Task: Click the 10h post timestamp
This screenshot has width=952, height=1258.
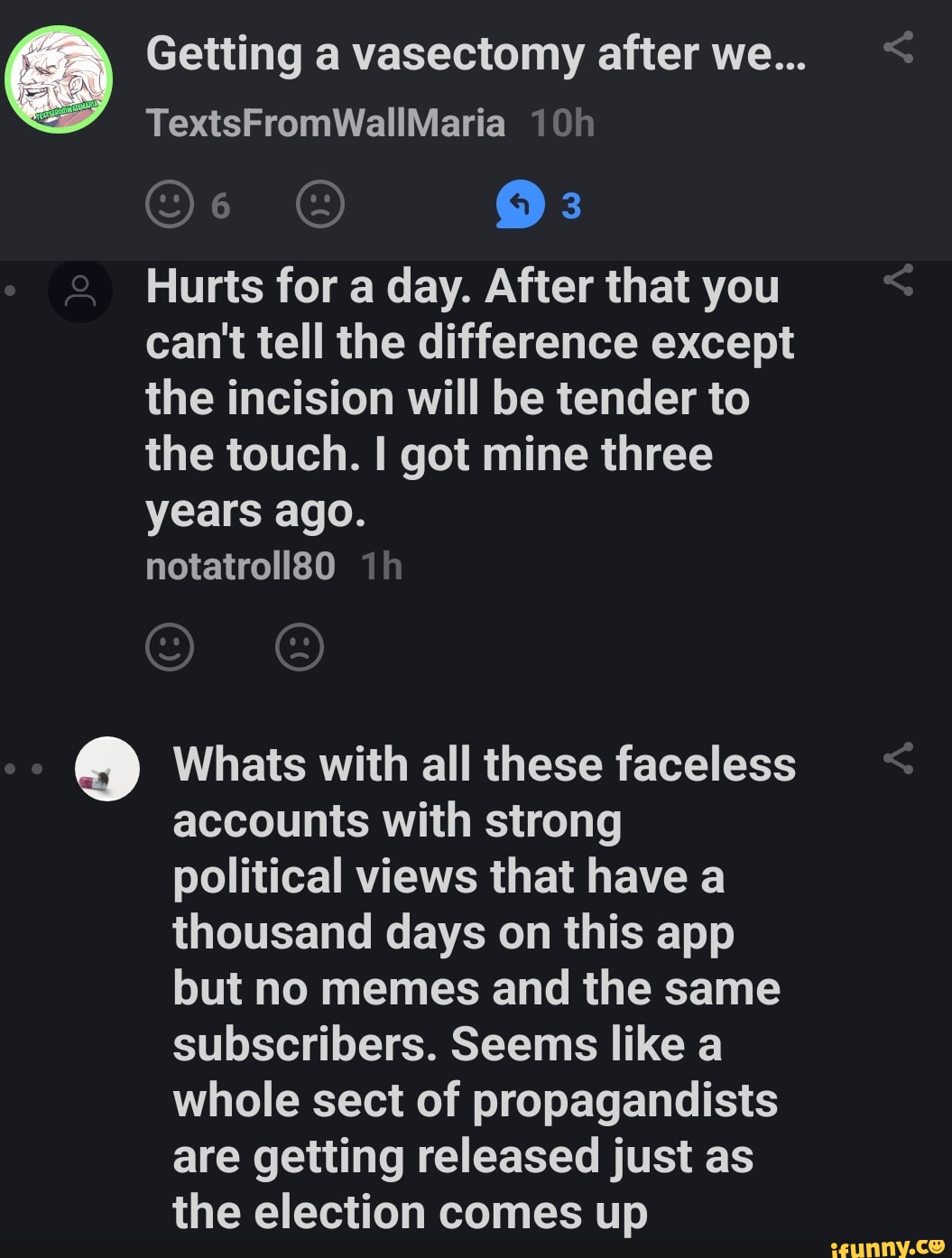Action: coord(562,123)
